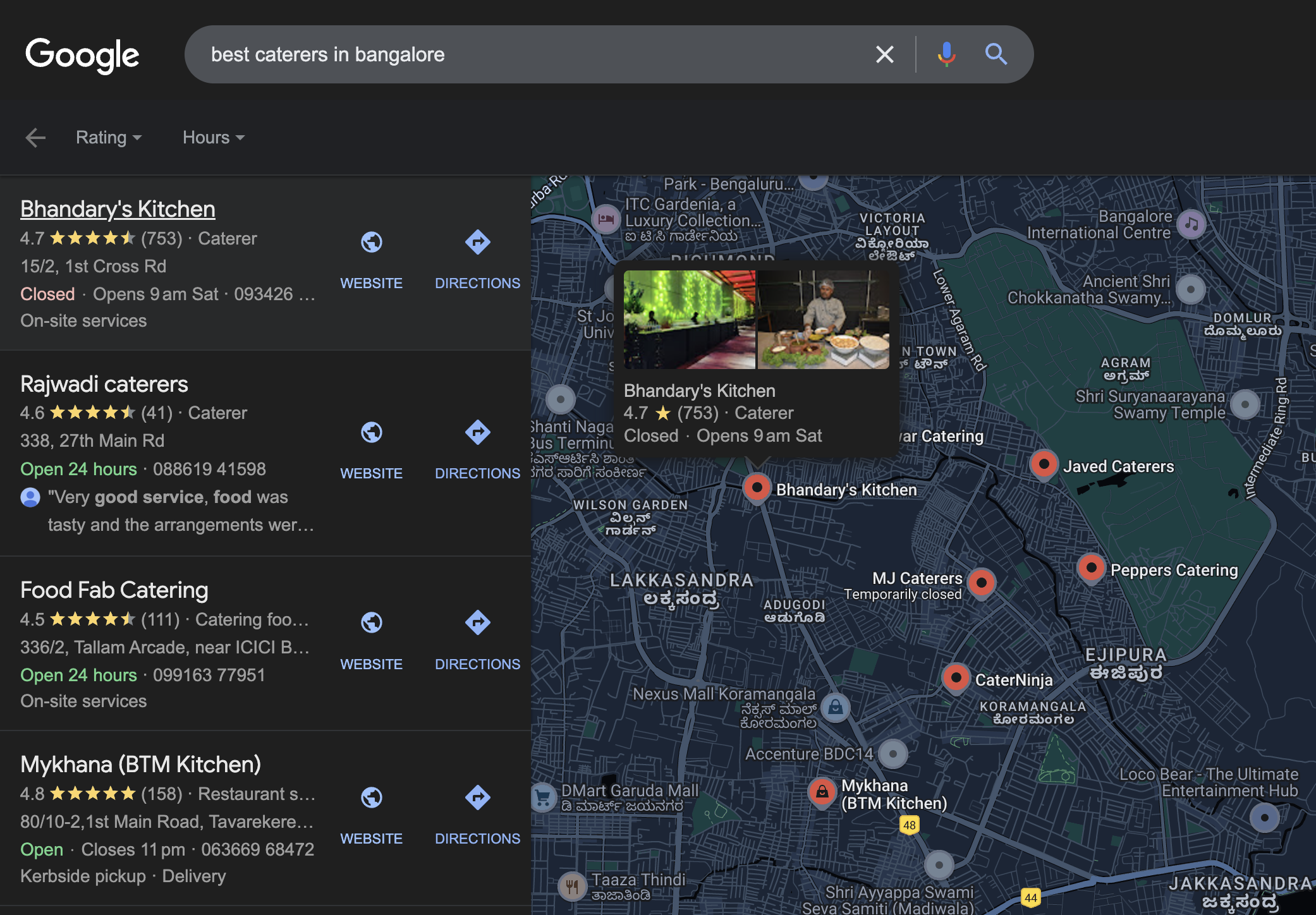This screenshot has width=1316, height=915.
Task: Open the website globe icon for Rajwadi caterers
Action: point(372,433)
